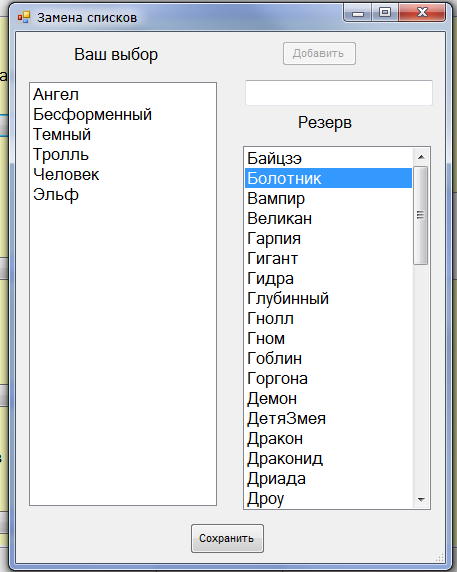
Task: Select Гном in the Резерв list
Action: click(328, 339)
